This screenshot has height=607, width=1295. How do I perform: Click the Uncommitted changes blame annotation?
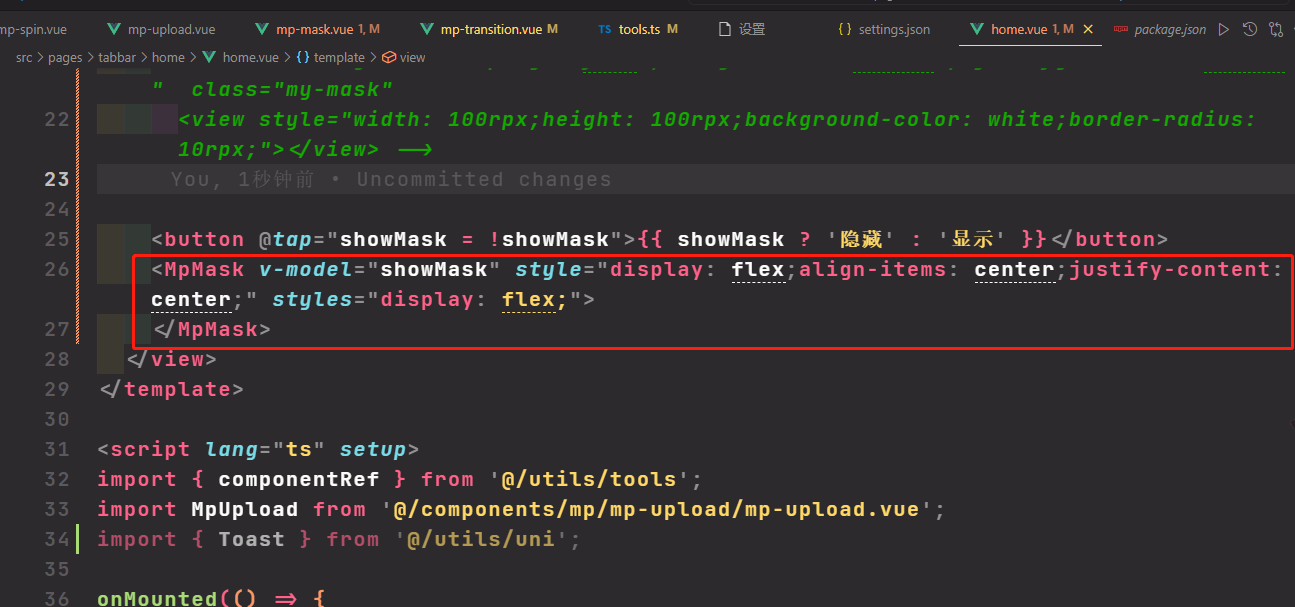(390, 180)
